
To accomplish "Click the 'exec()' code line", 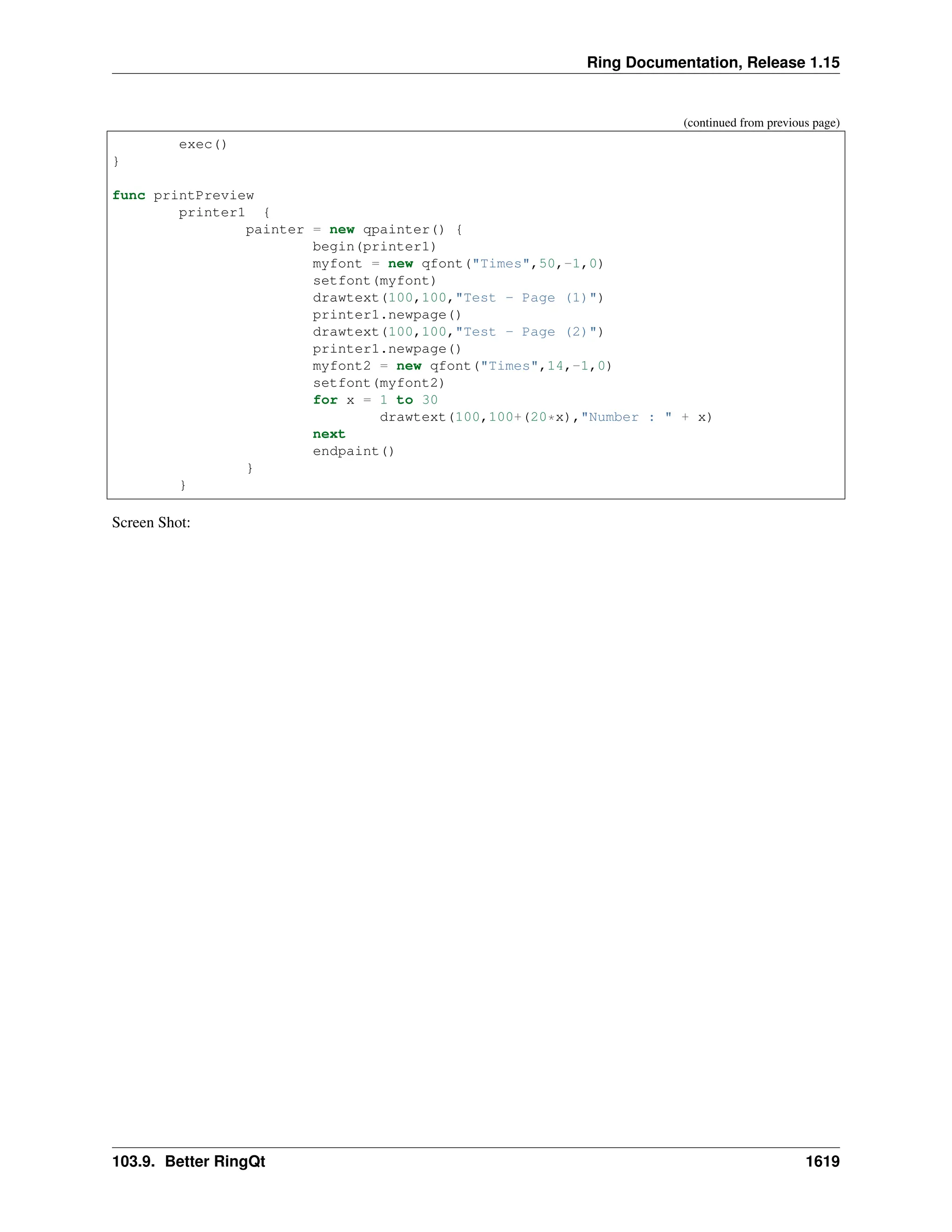I will [203, 145].
